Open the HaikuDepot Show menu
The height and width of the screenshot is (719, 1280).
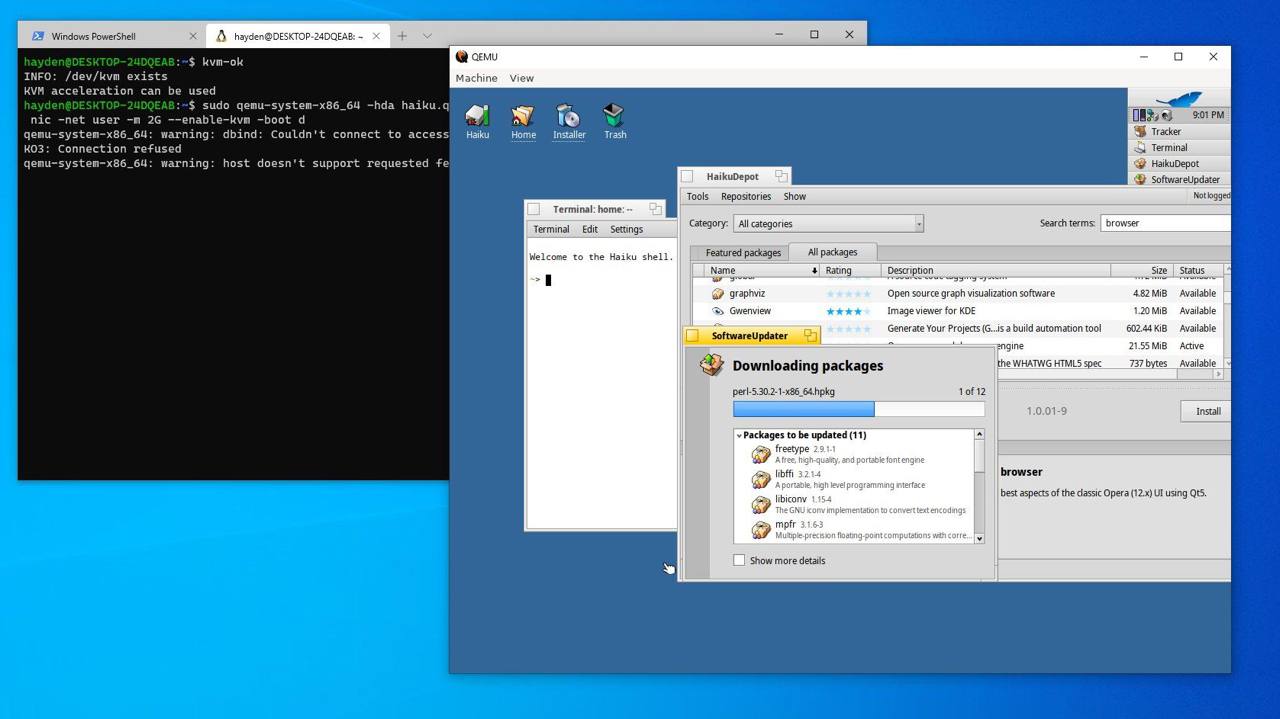pos(794,196)
